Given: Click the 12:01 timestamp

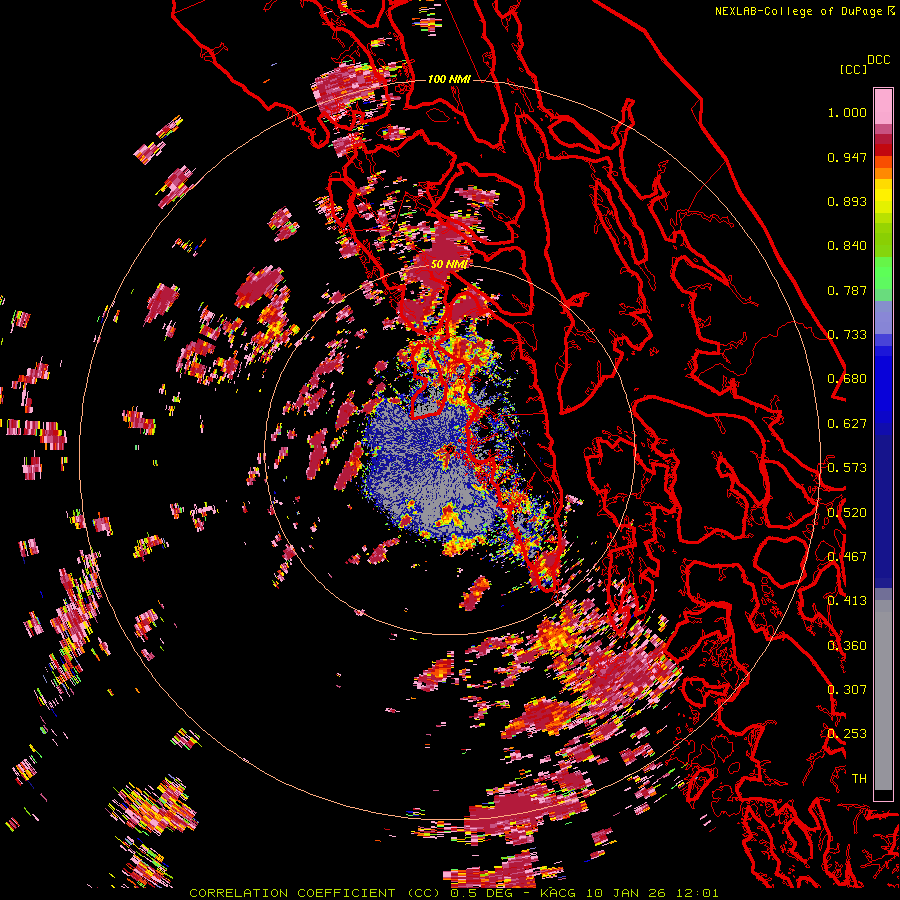Looking at the screenshot, I should point(696,893).
